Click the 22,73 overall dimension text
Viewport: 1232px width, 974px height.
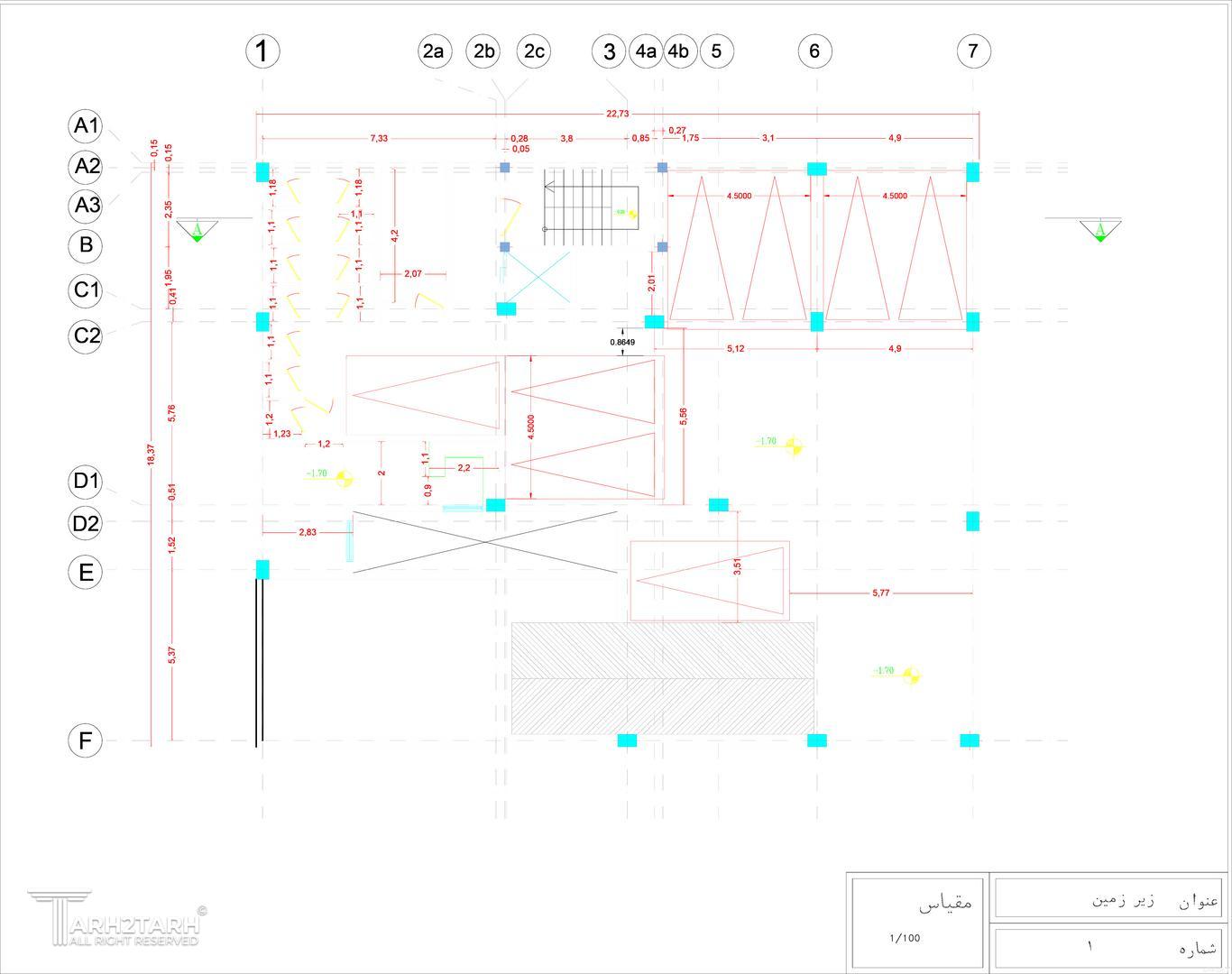618,114
